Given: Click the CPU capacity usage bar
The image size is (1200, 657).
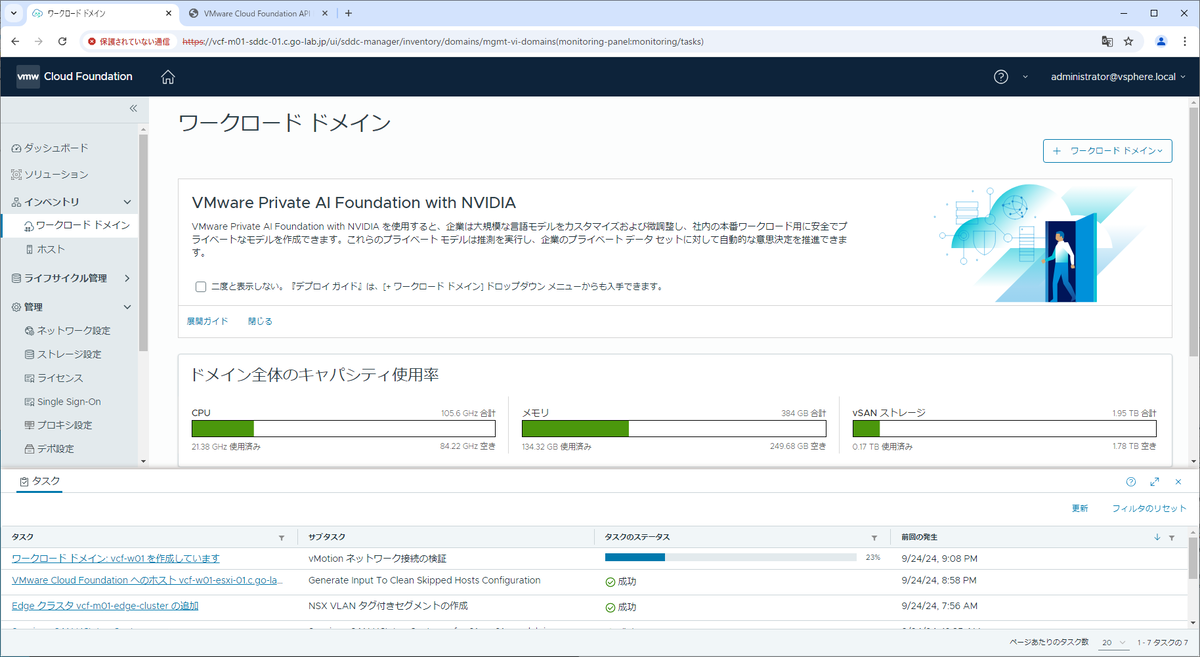Looking at the screenshot, I should 343,429.
